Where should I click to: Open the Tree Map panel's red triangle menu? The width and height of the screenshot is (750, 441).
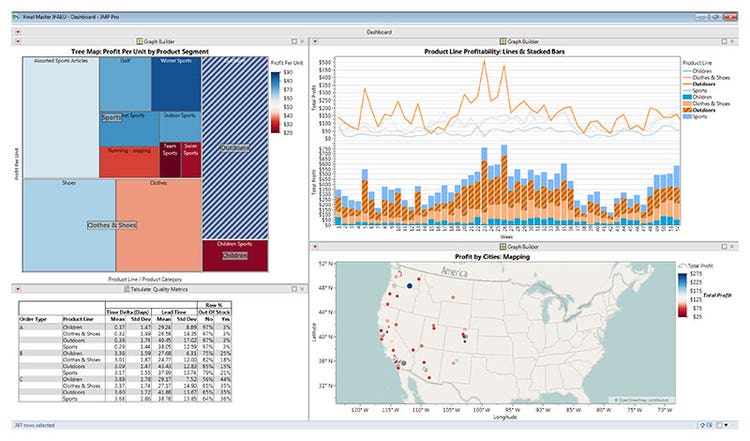coord(18,41)
